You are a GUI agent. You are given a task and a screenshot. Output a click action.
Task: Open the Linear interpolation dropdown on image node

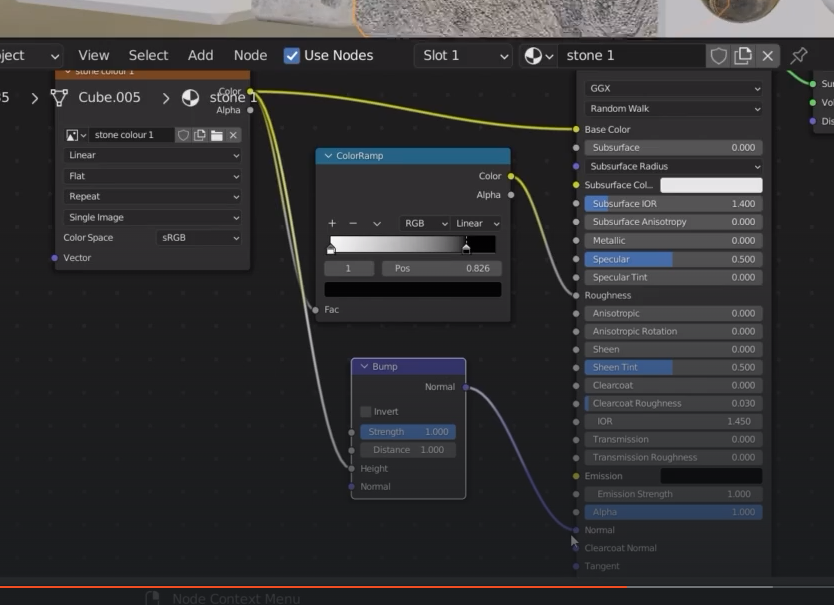[x=153, y=155]
